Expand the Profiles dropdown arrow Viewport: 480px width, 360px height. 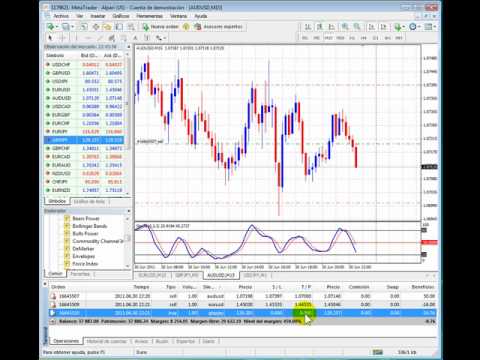(72, 27)
